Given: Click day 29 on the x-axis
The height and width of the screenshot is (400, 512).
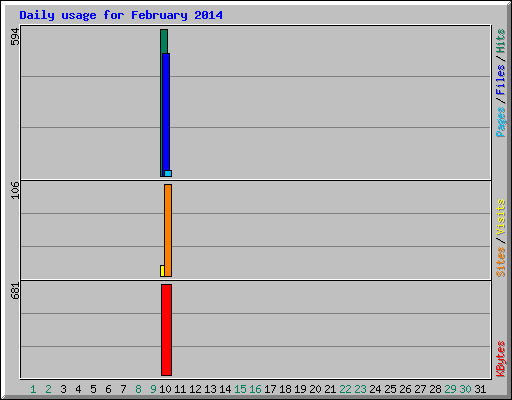Looking at the screenshot, I should (450, 389).
